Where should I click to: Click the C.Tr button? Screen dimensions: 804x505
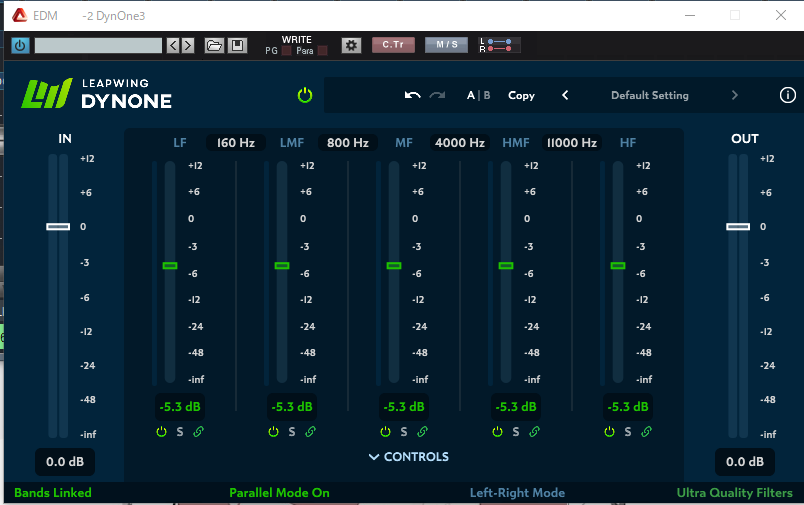coord(393,45)
